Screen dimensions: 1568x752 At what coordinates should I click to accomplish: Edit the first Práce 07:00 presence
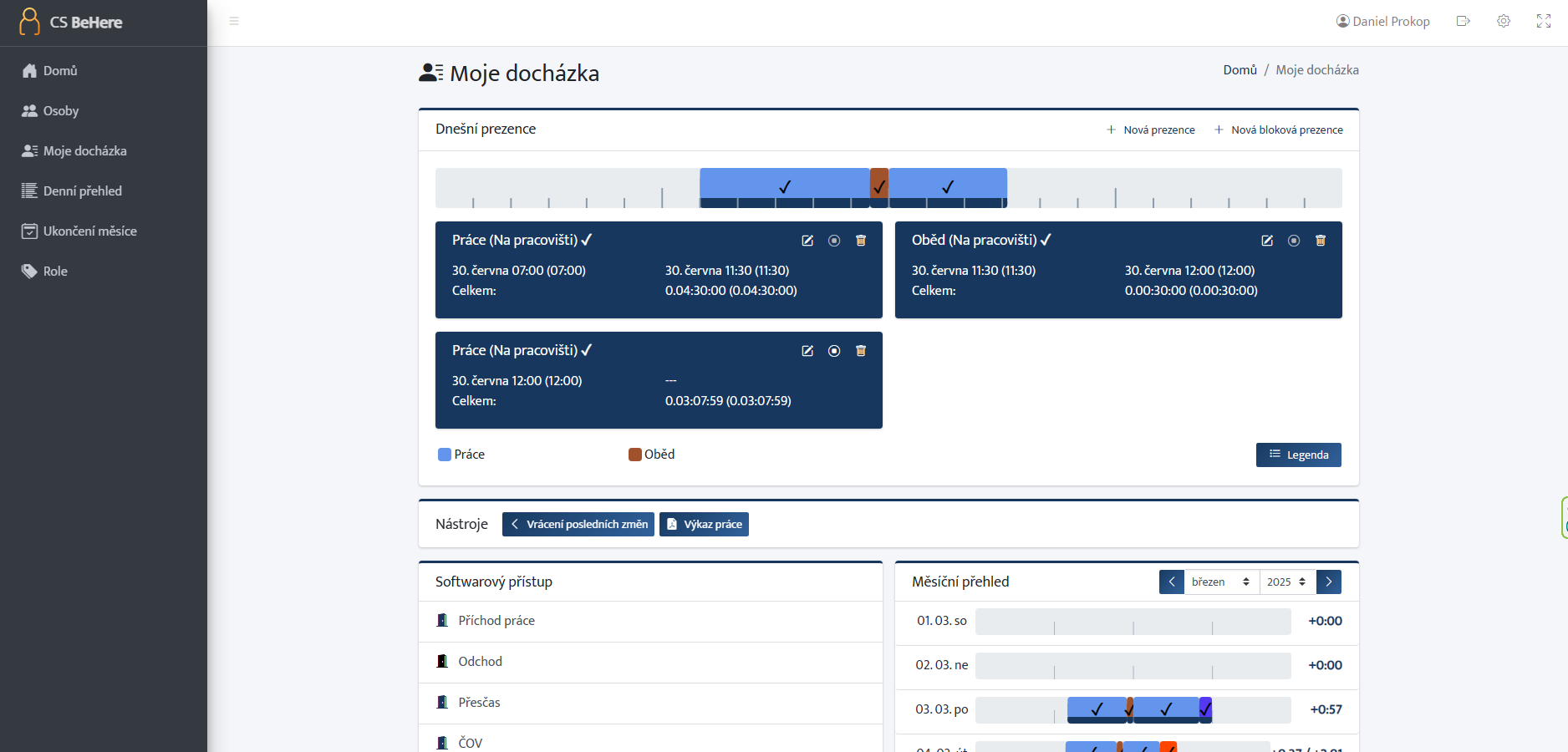tap(807, 241)
